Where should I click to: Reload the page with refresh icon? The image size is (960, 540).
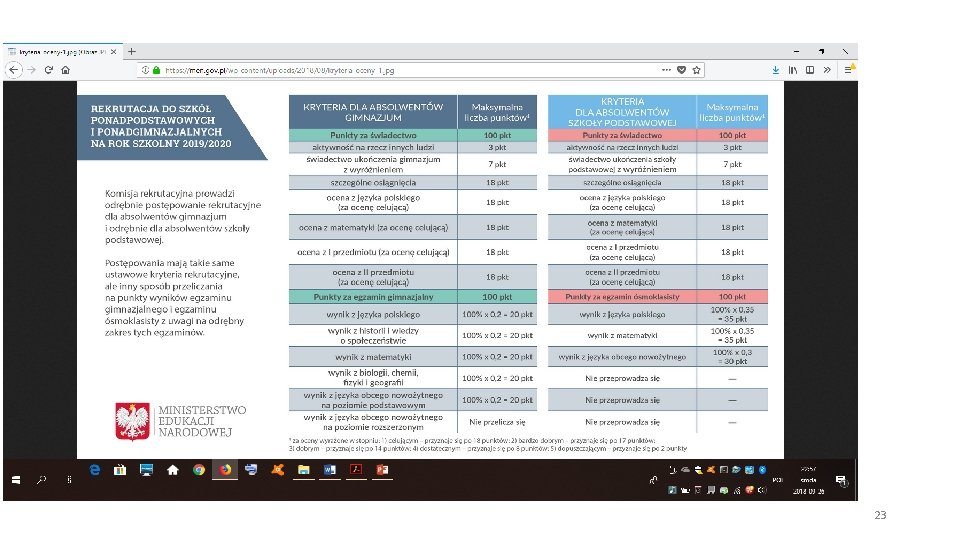[48, 70]
